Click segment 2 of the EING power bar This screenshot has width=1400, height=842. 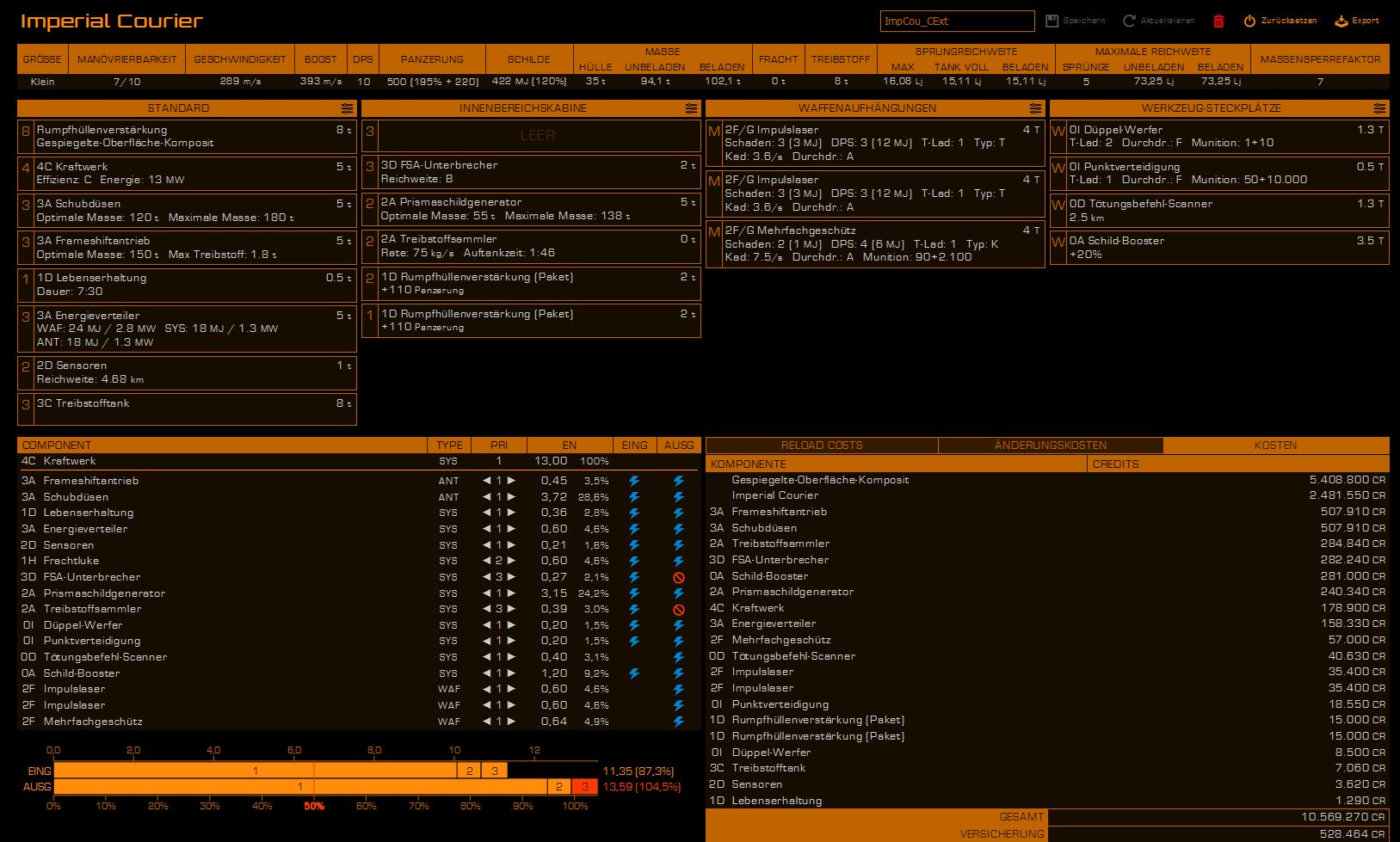[469, 771]
